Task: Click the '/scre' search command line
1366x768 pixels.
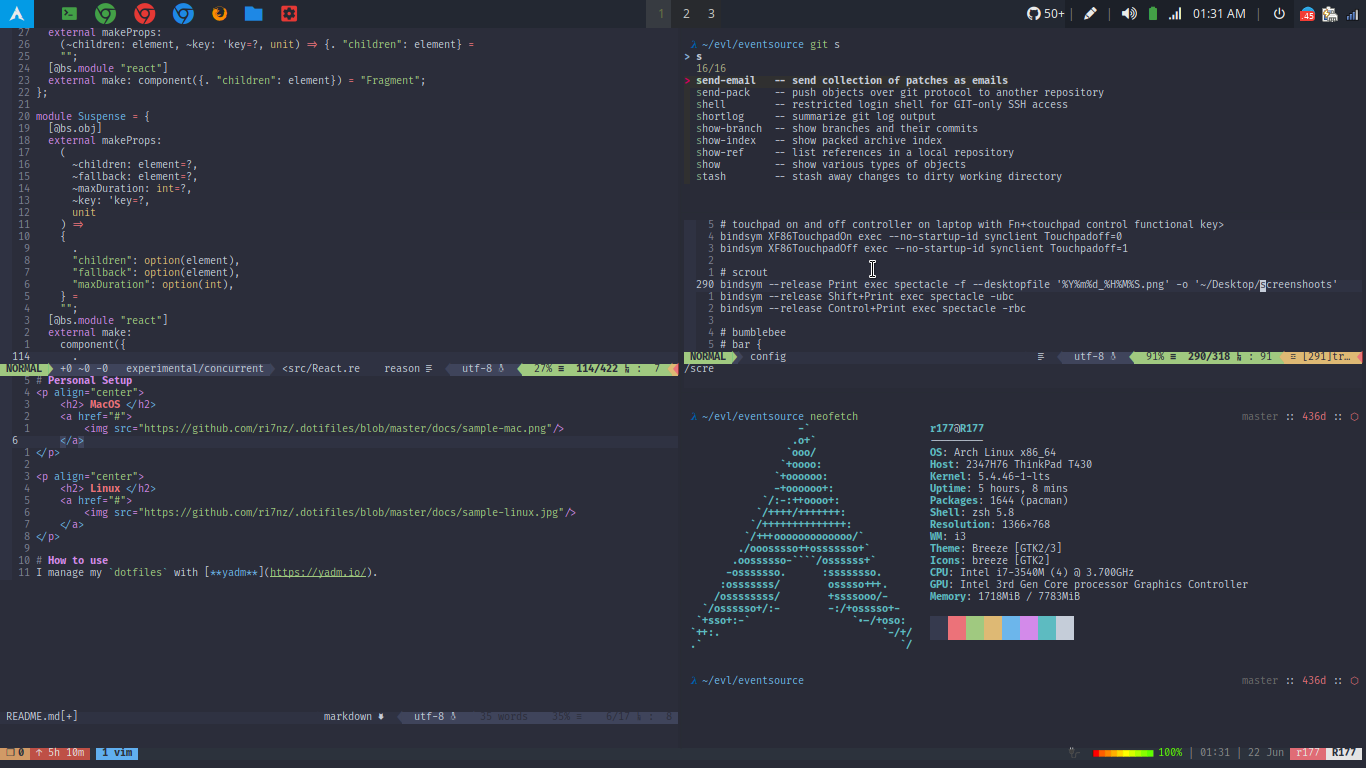Action: tap(699, 368)
